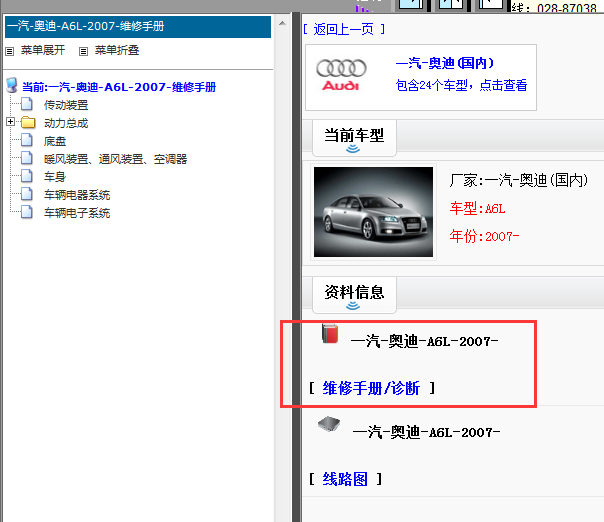Click the left panel scrollbar up arrow

(x=281, y=21)
